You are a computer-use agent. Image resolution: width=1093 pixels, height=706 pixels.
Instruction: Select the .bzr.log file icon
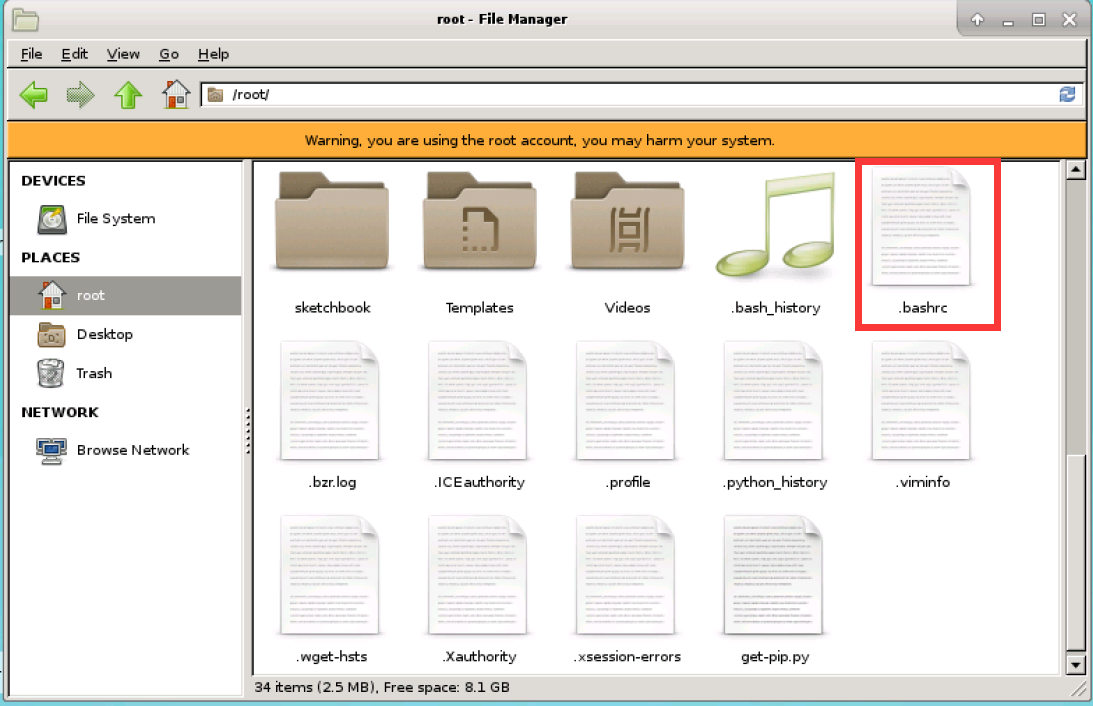tap(330, 401)
